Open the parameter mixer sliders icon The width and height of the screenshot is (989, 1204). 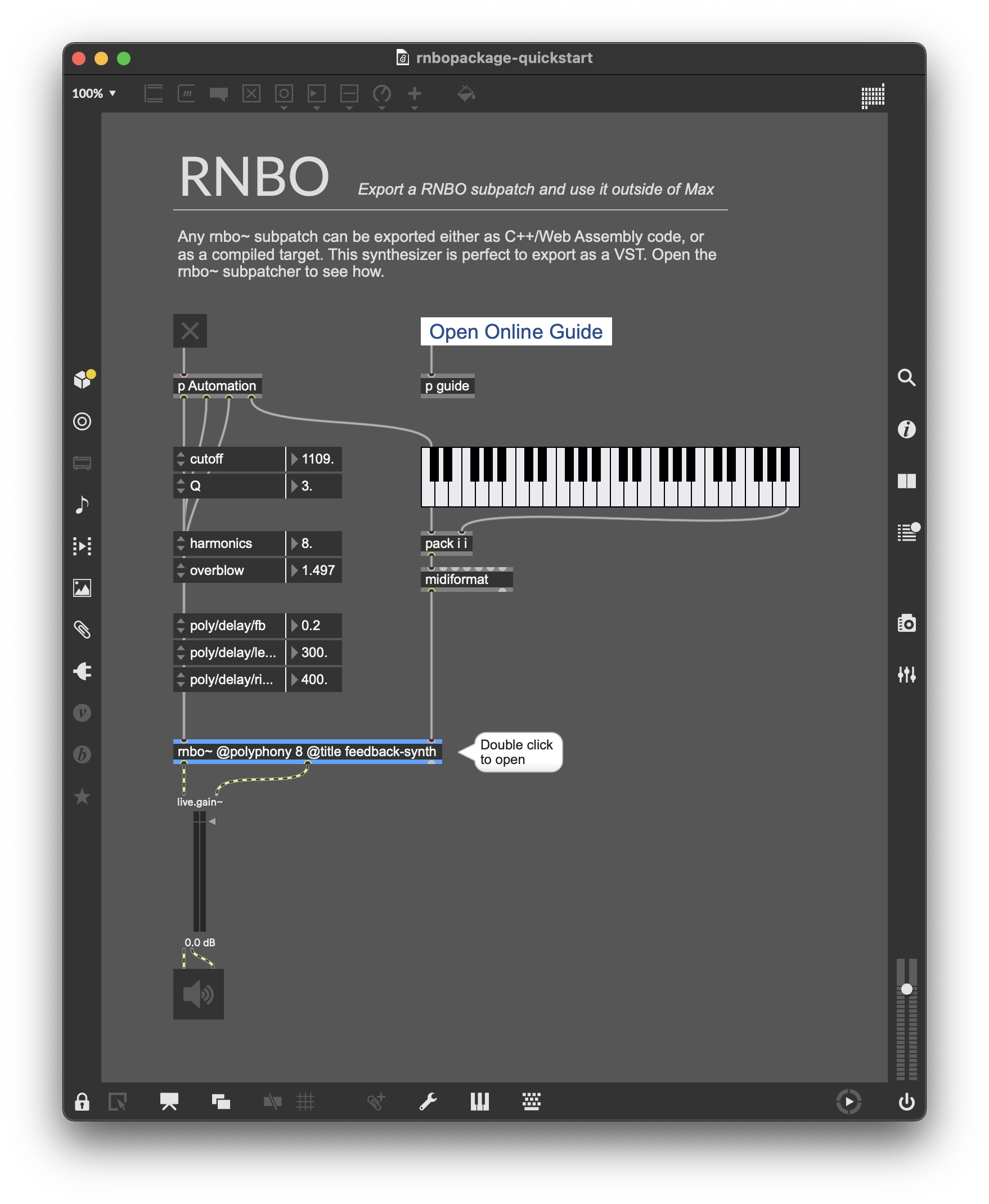[x=906, y=675]
